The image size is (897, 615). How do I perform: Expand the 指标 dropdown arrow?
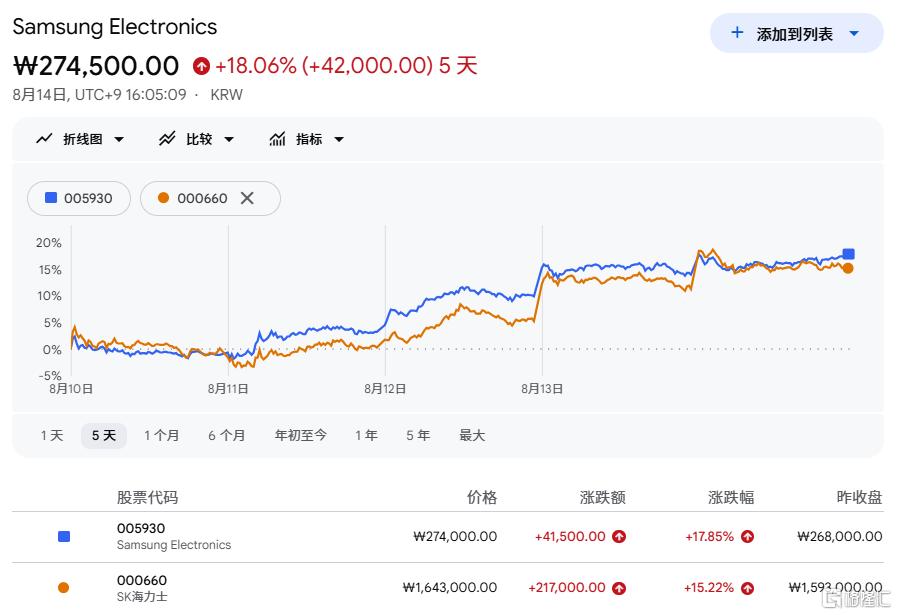[339, 139]
